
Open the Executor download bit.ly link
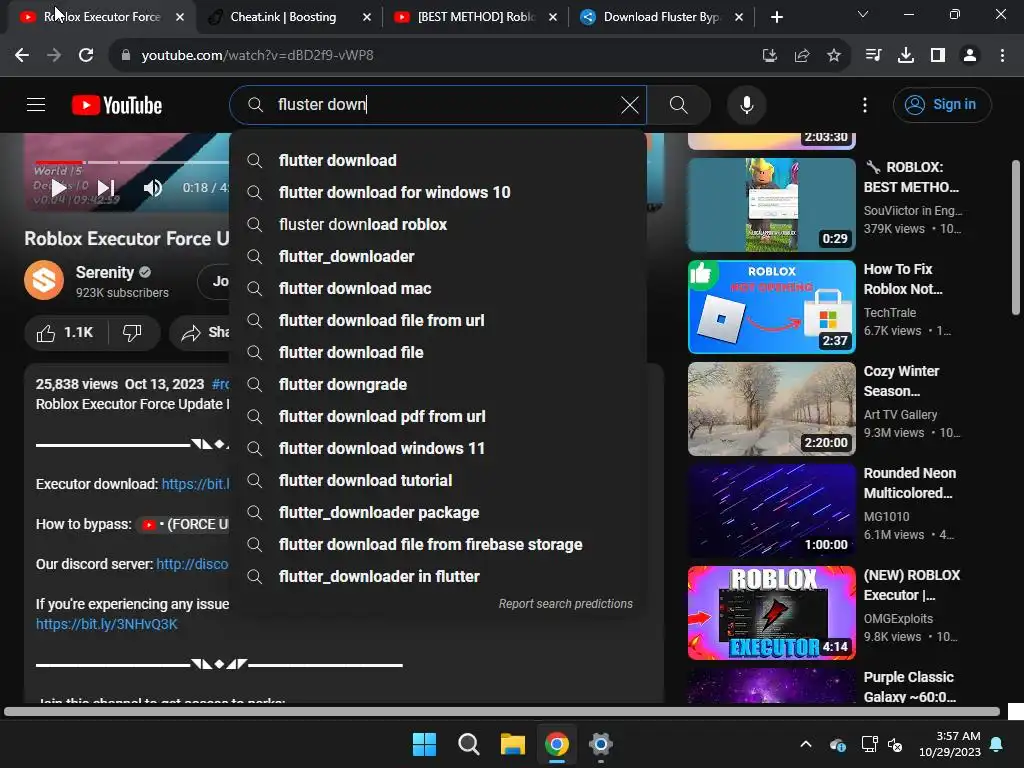click(x=195, y=484)
